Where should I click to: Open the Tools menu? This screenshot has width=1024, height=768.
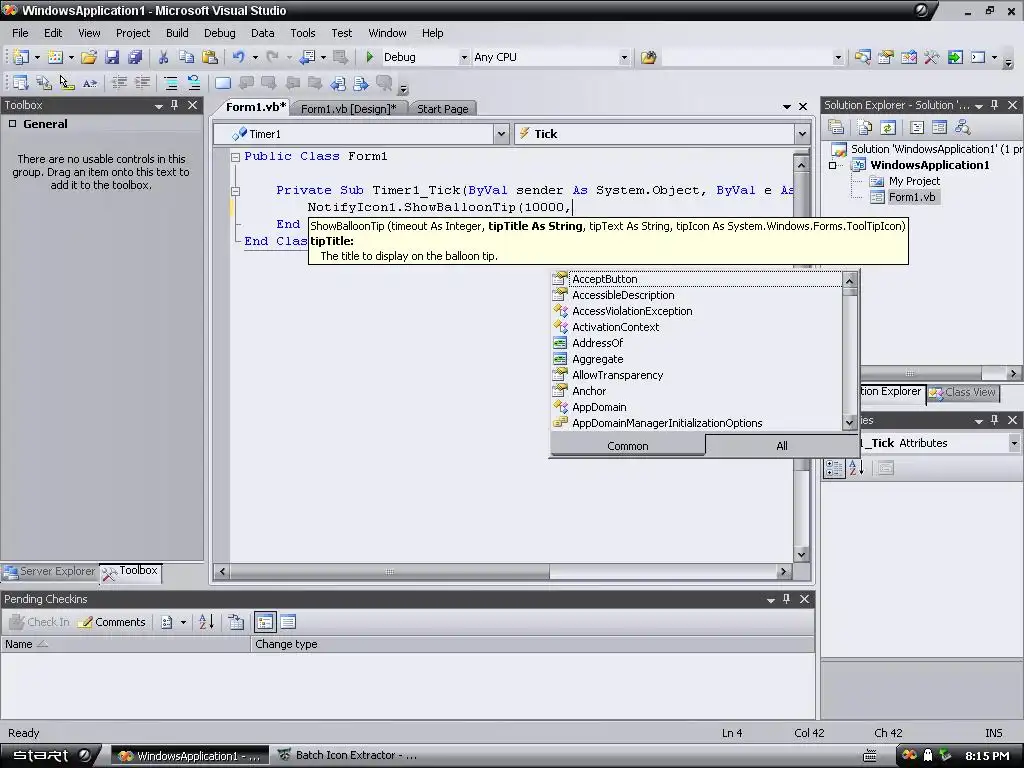pos(302,33)
